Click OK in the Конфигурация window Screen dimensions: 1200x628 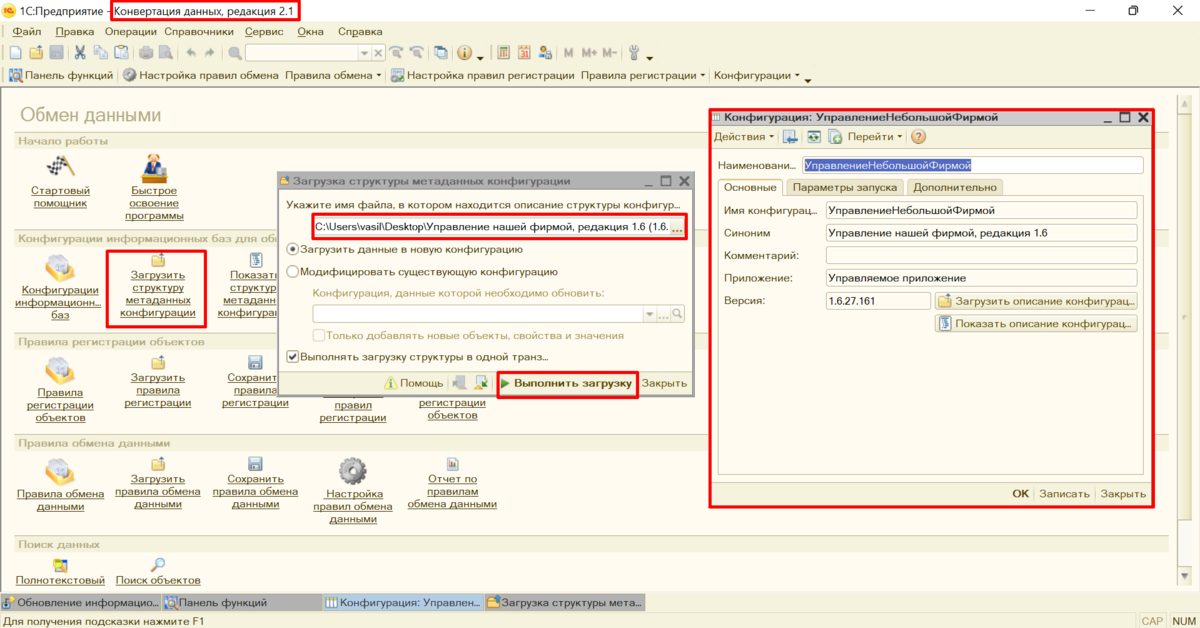pyautogui.click(x=1020, y=494)
